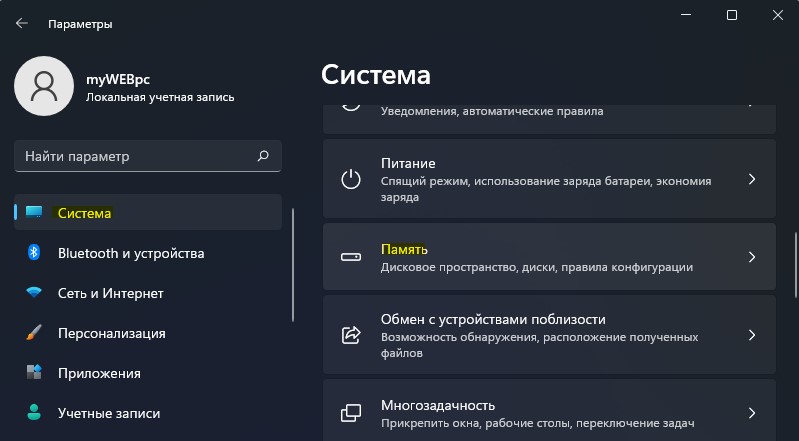Click the myWEBpc account name
The image size is (799, 441).
tap(118, 80)
